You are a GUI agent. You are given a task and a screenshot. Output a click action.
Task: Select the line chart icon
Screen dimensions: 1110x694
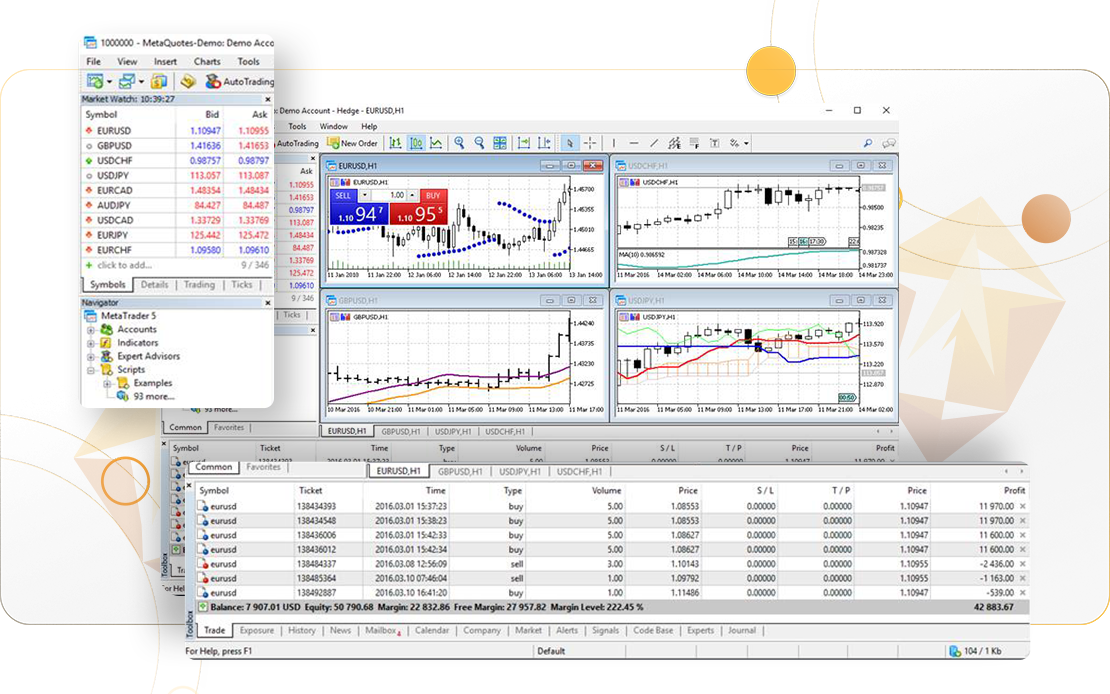[436, 143]
